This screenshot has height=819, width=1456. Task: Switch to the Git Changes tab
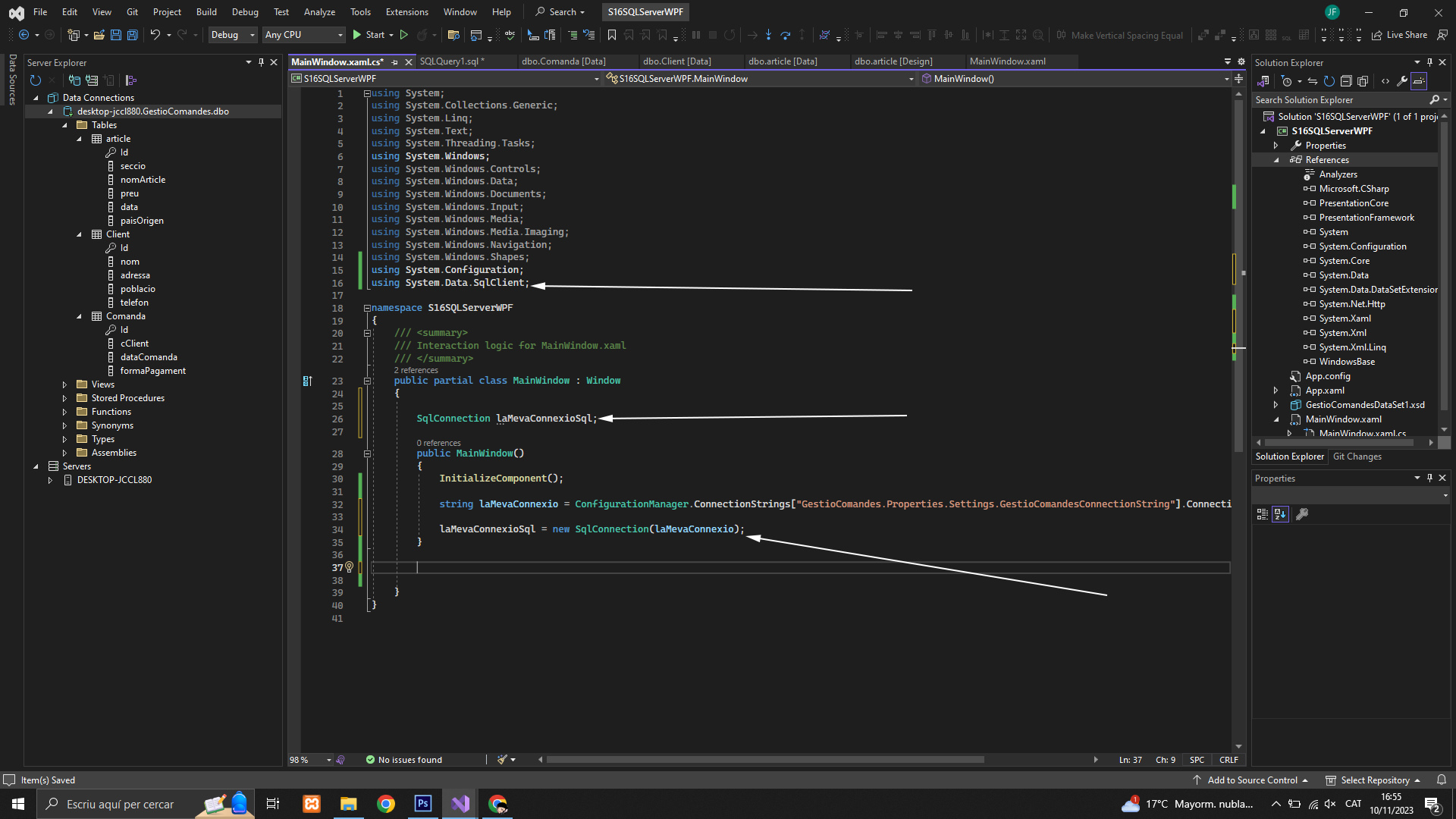[1357, 457]
